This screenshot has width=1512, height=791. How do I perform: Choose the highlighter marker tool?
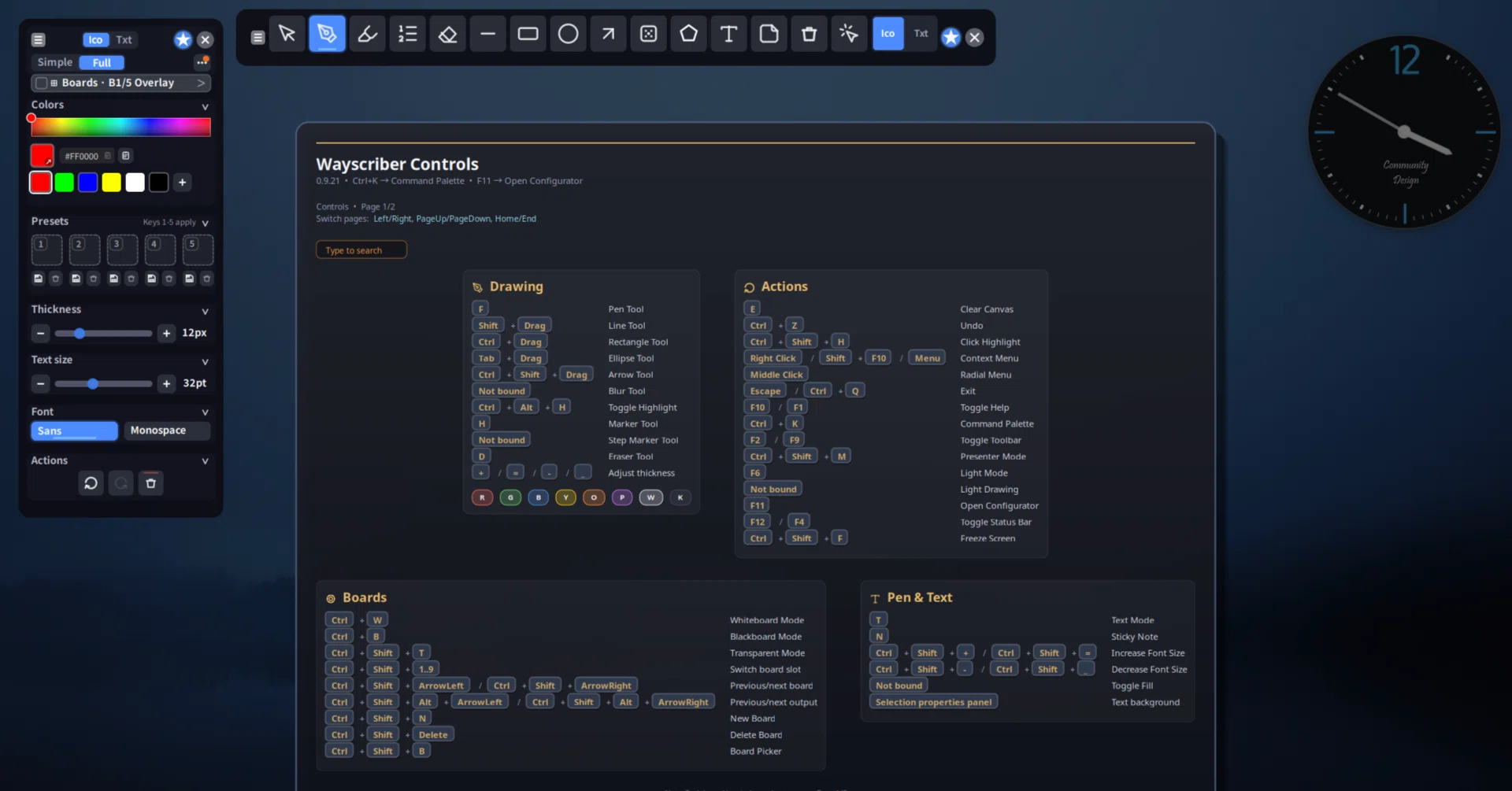click(367, 34)
